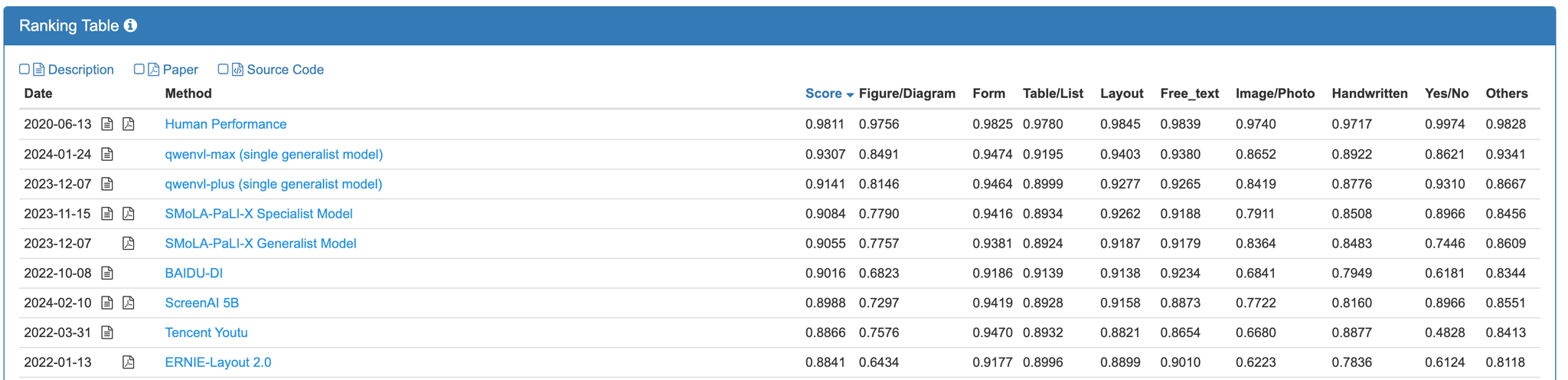Open paper icon for SMoLA-PaLI-X Generalist Model
Screen dimensions: 1568x380
pos(129,244)
